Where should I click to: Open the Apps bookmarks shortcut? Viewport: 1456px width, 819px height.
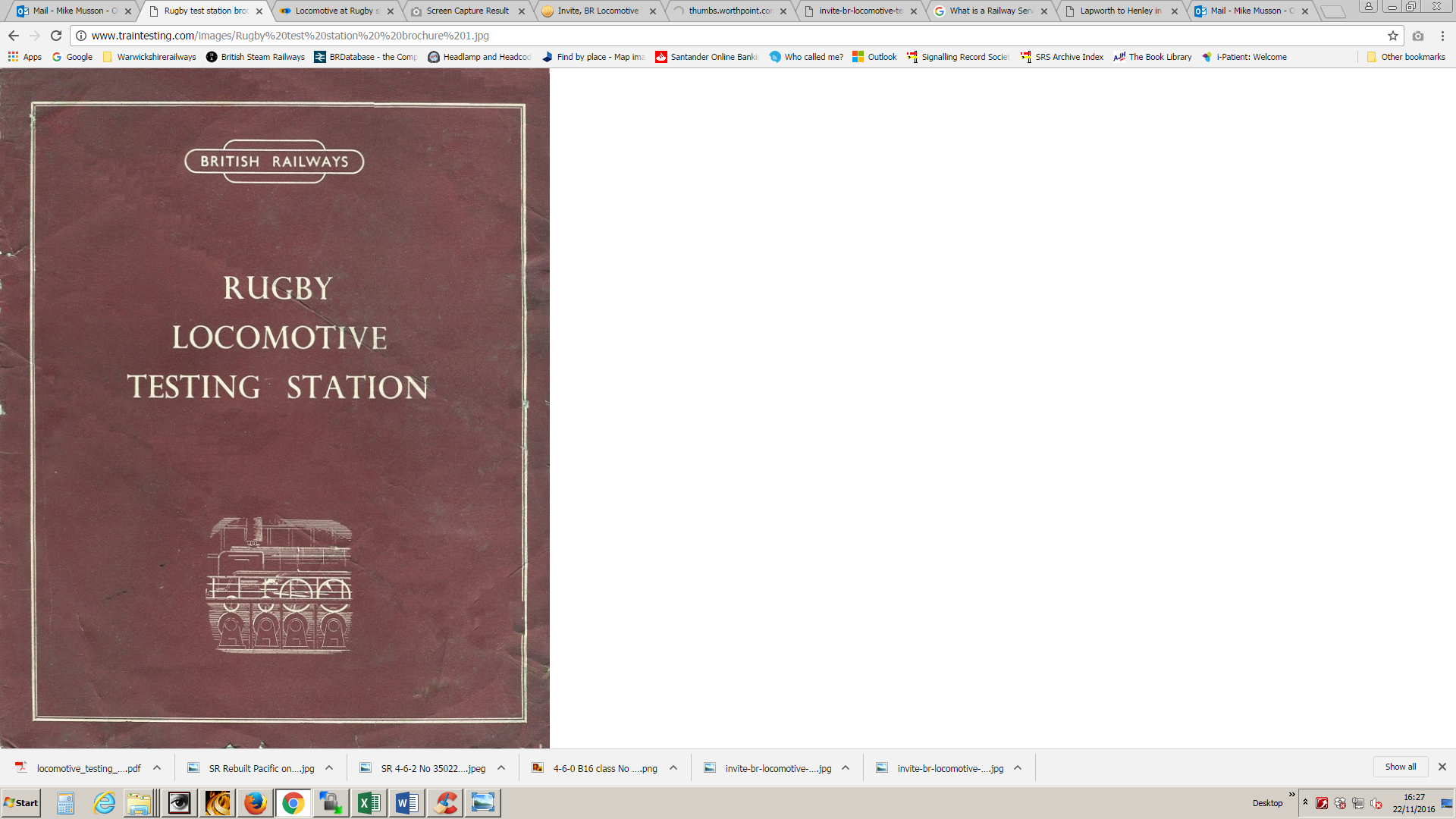coord(24,57)
